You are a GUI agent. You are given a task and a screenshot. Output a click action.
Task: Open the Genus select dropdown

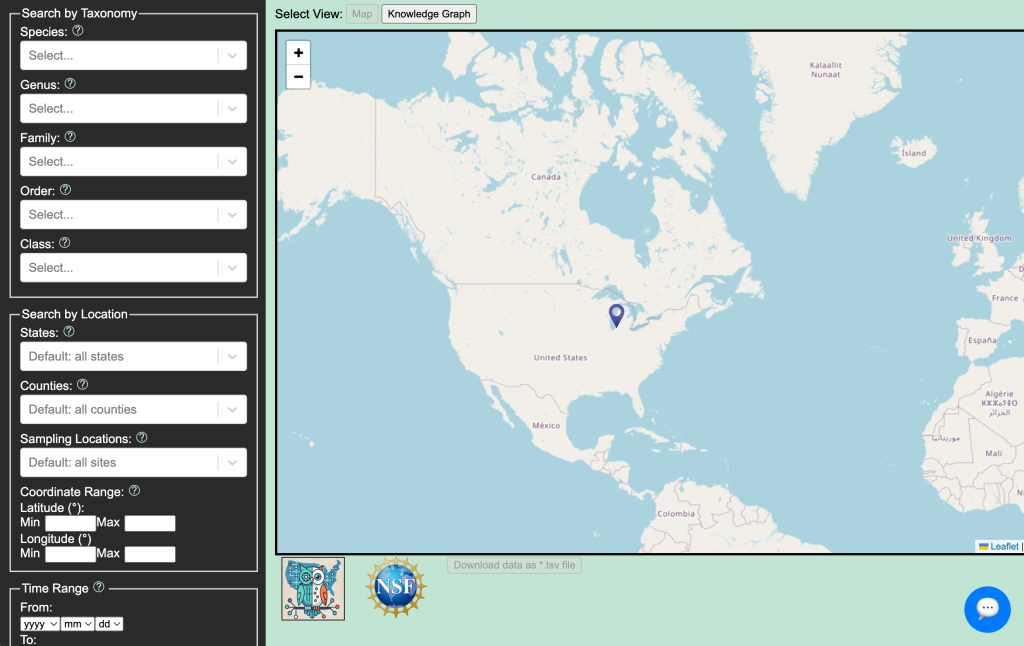(x=133, y=108)
